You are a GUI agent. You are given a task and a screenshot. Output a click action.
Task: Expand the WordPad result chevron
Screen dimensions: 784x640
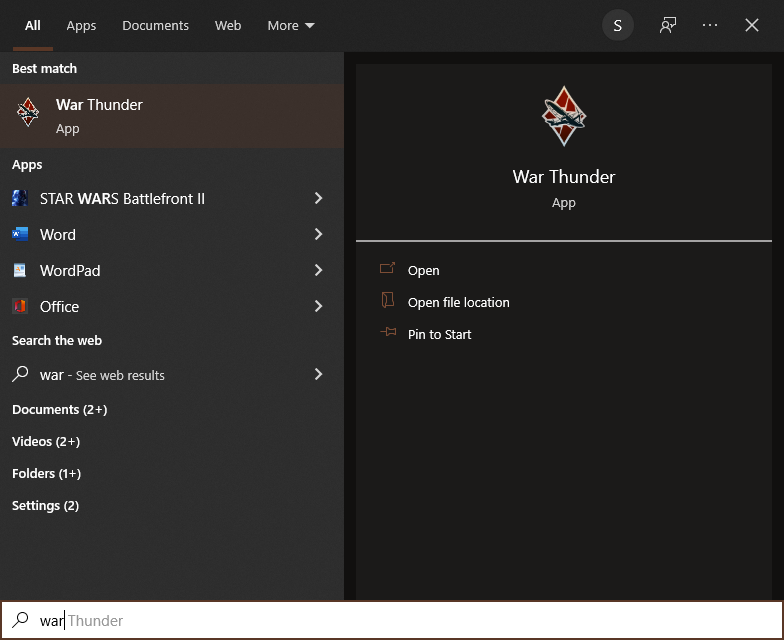pos(318,270)
